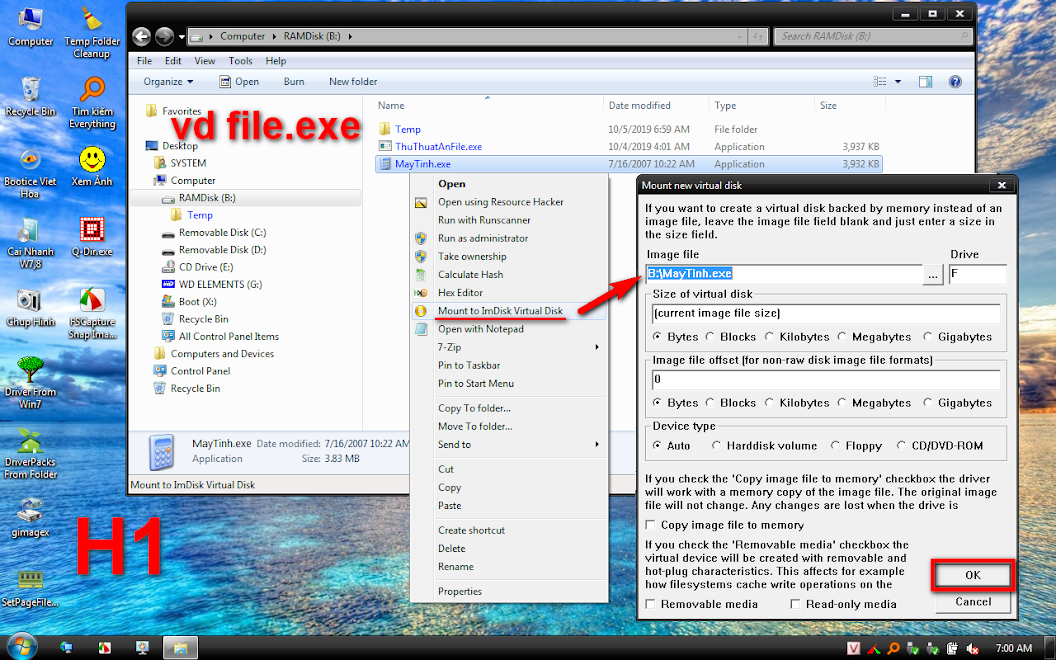Open DriverPacks From Folder desktop icon
This screenshot has height=660, width=1056.
pyautogui.click(x=30, y=453)
